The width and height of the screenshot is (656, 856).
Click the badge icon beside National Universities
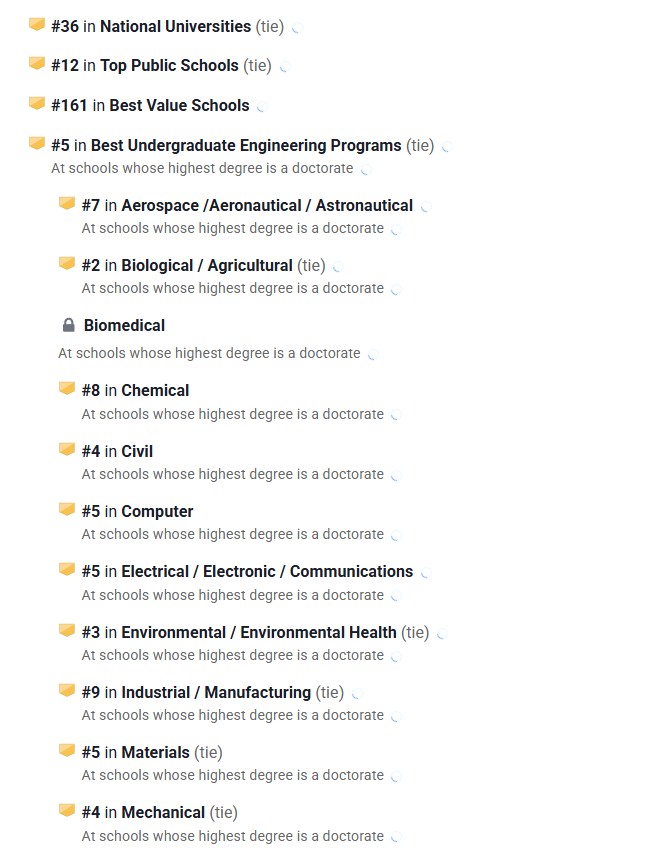(37, 25)
